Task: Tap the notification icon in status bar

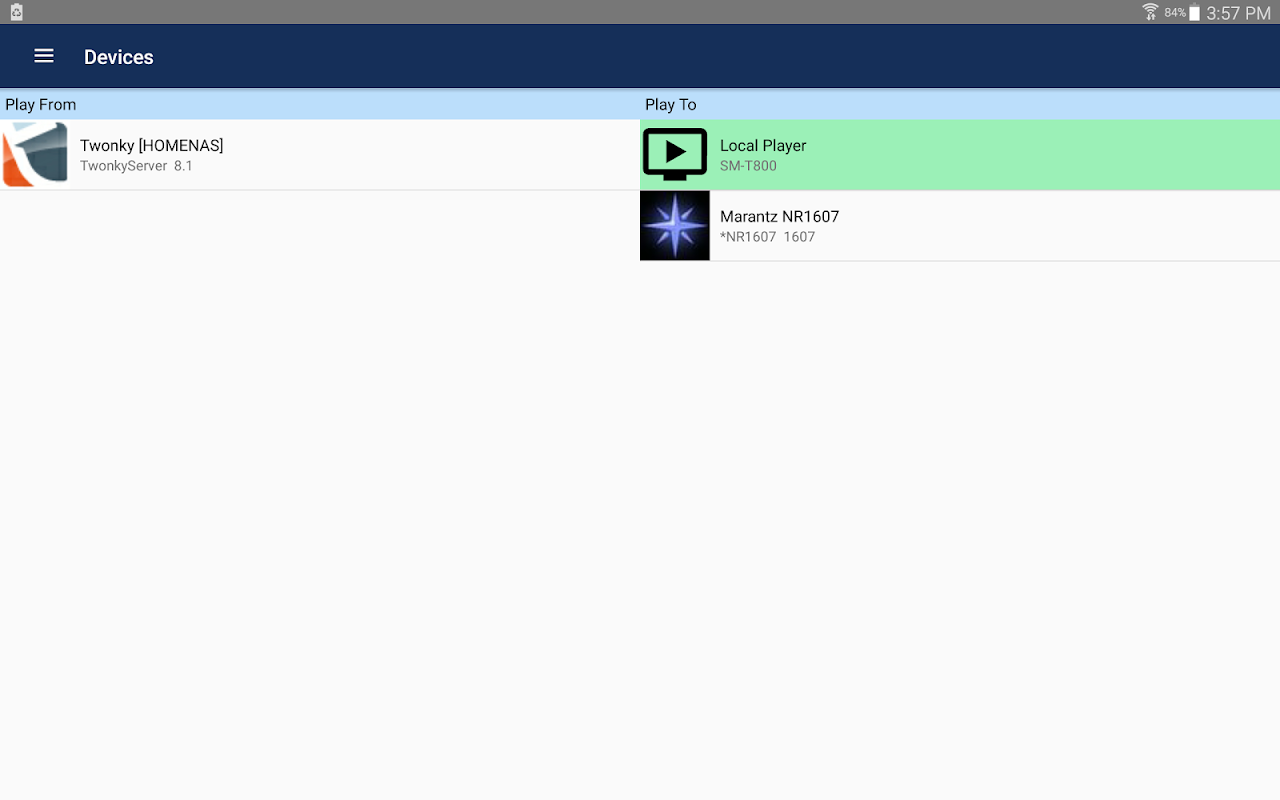Action: tap(16, 12)
